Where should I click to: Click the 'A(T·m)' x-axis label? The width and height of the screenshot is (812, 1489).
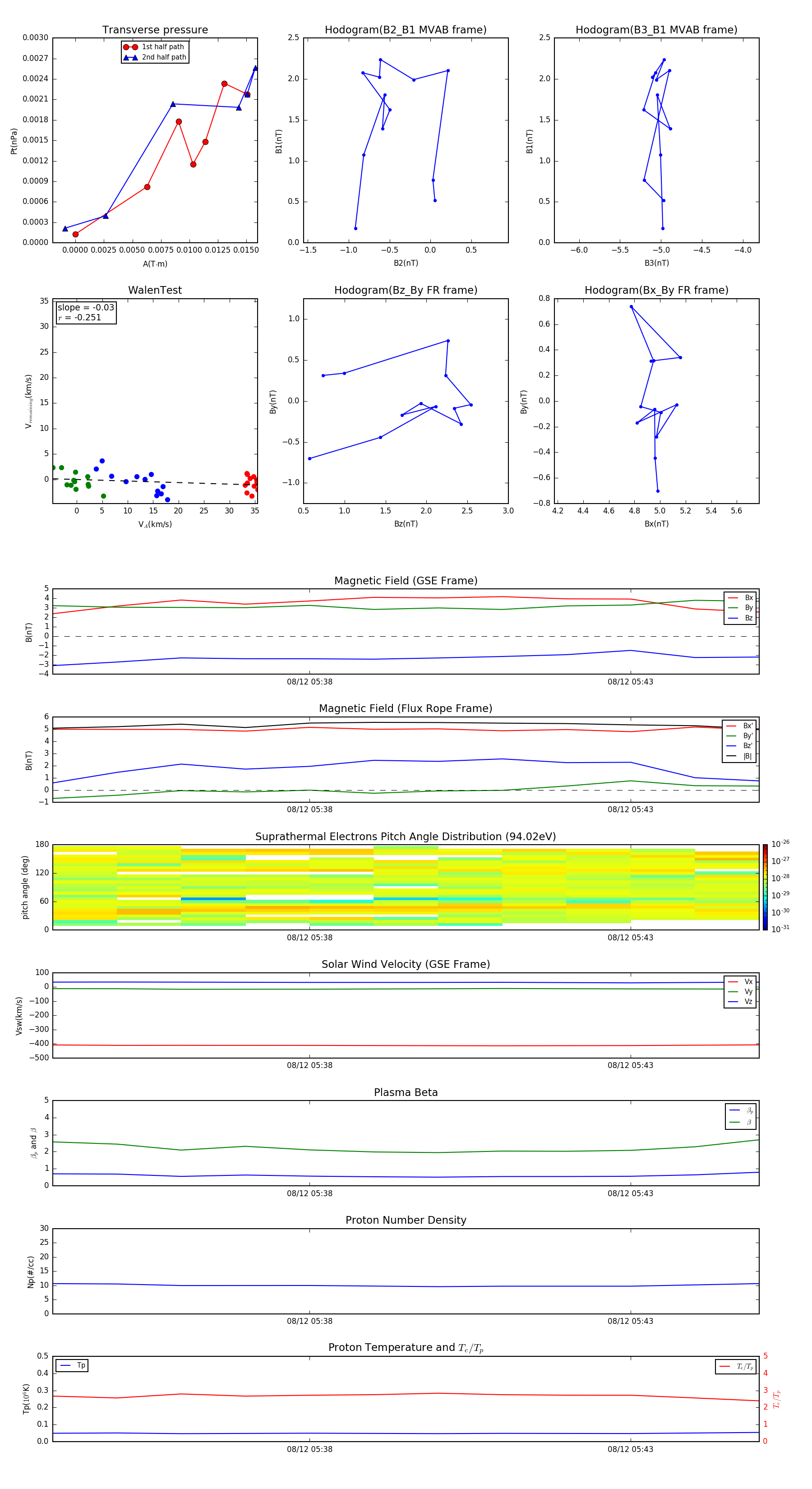coord(155,264)
